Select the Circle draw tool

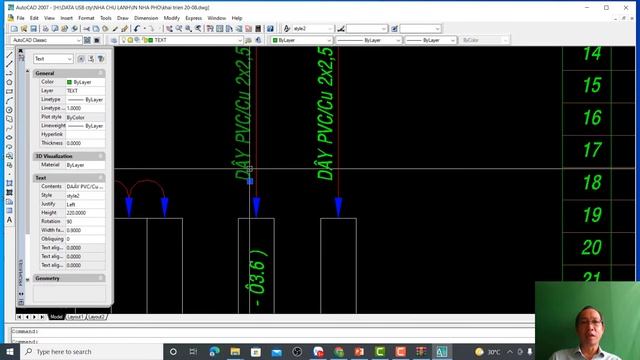click(9, 110)
